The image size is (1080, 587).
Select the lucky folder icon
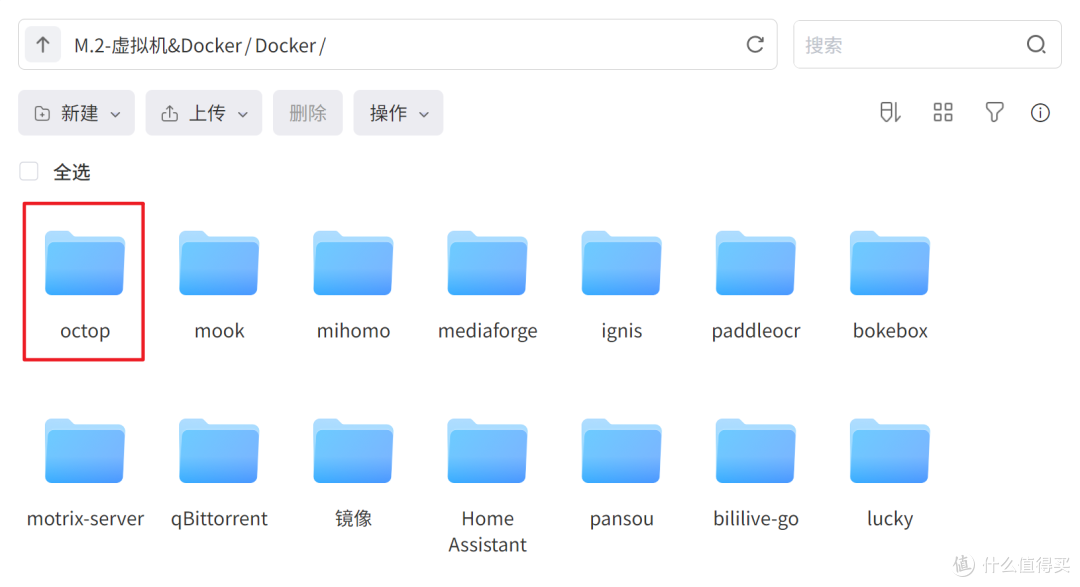coord(890,451)
